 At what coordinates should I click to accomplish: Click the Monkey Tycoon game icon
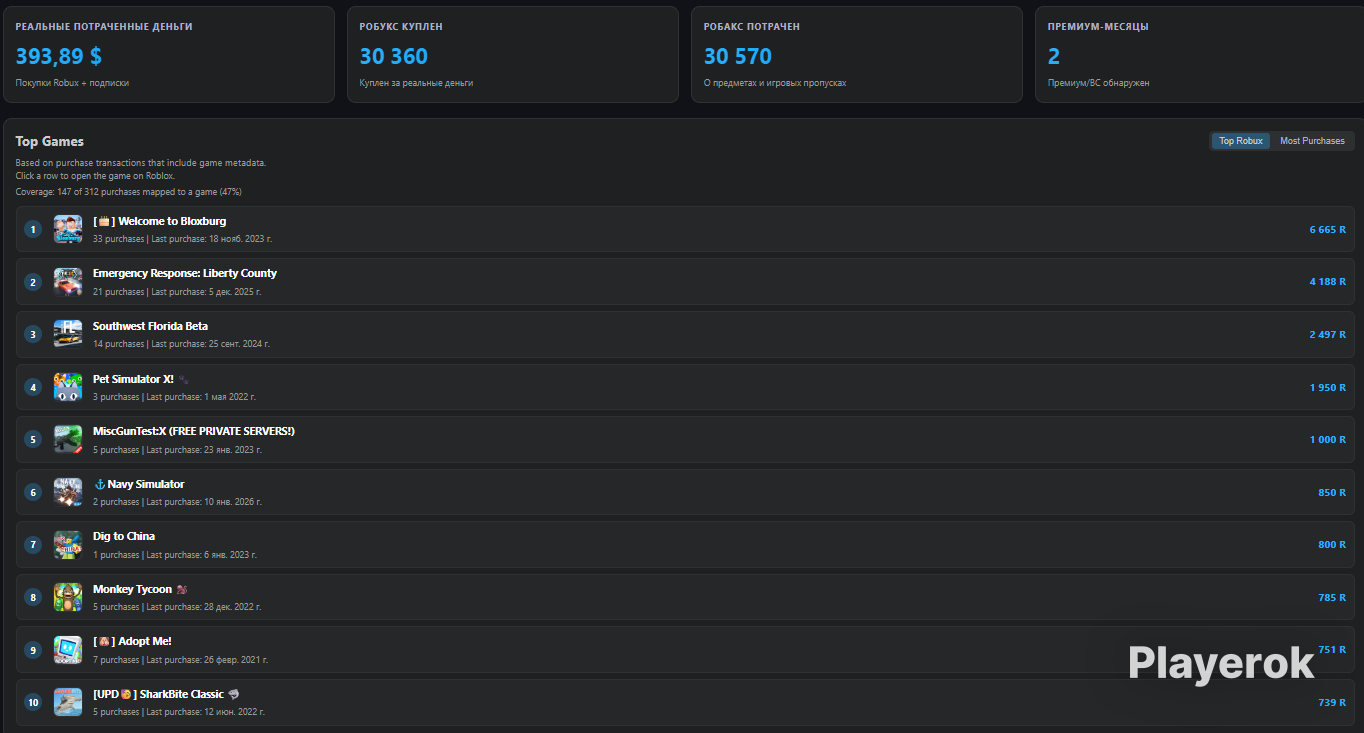coord(68,597)
